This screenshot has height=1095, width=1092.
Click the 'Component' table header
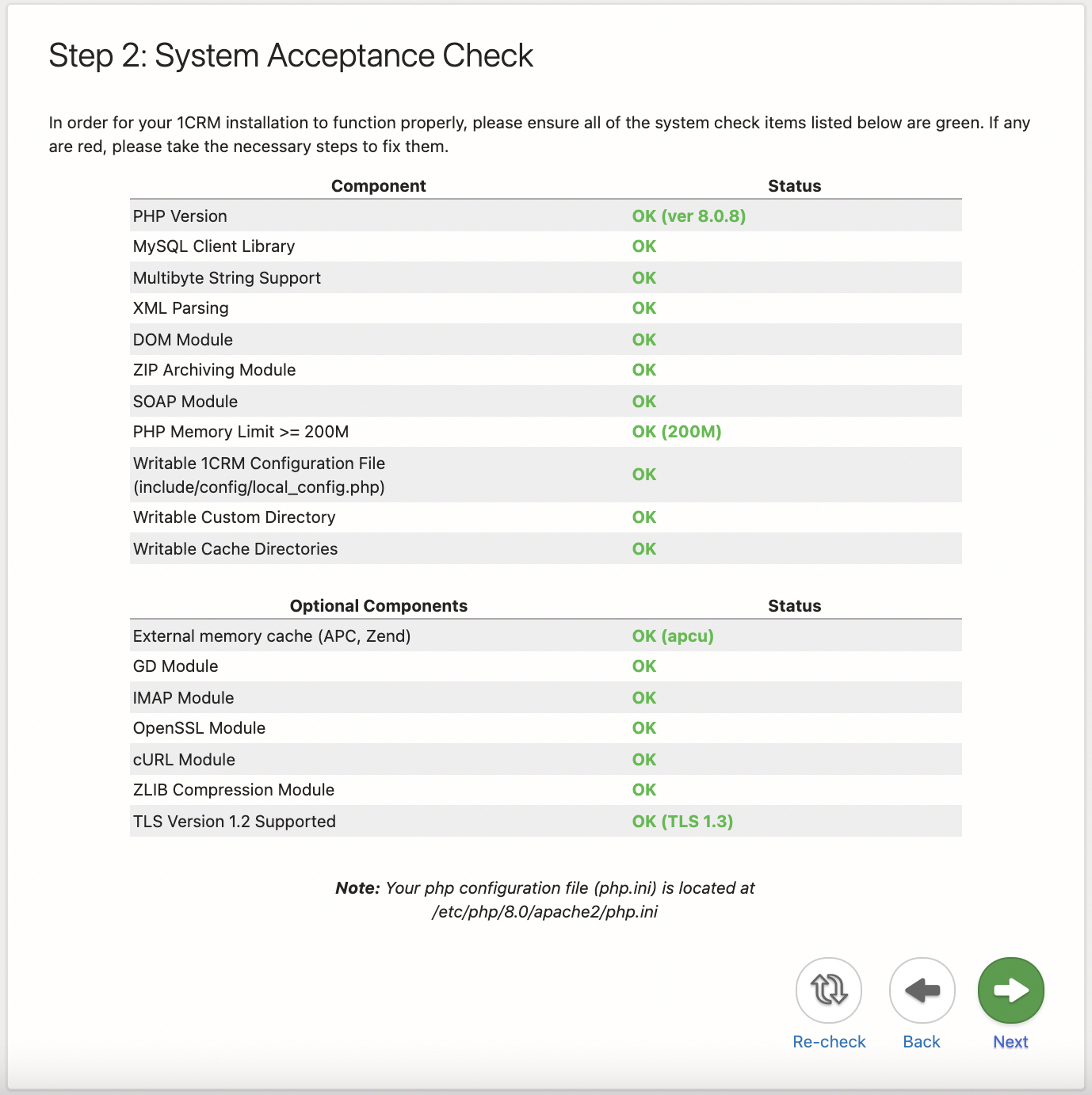pos(379,186)
